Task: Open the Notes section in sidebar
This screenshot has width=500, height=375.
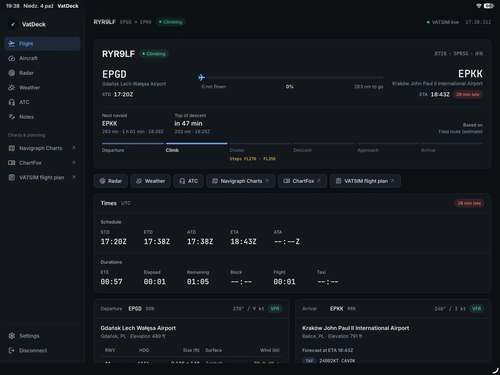Action: pyautogui.click(x=42, y=117)
